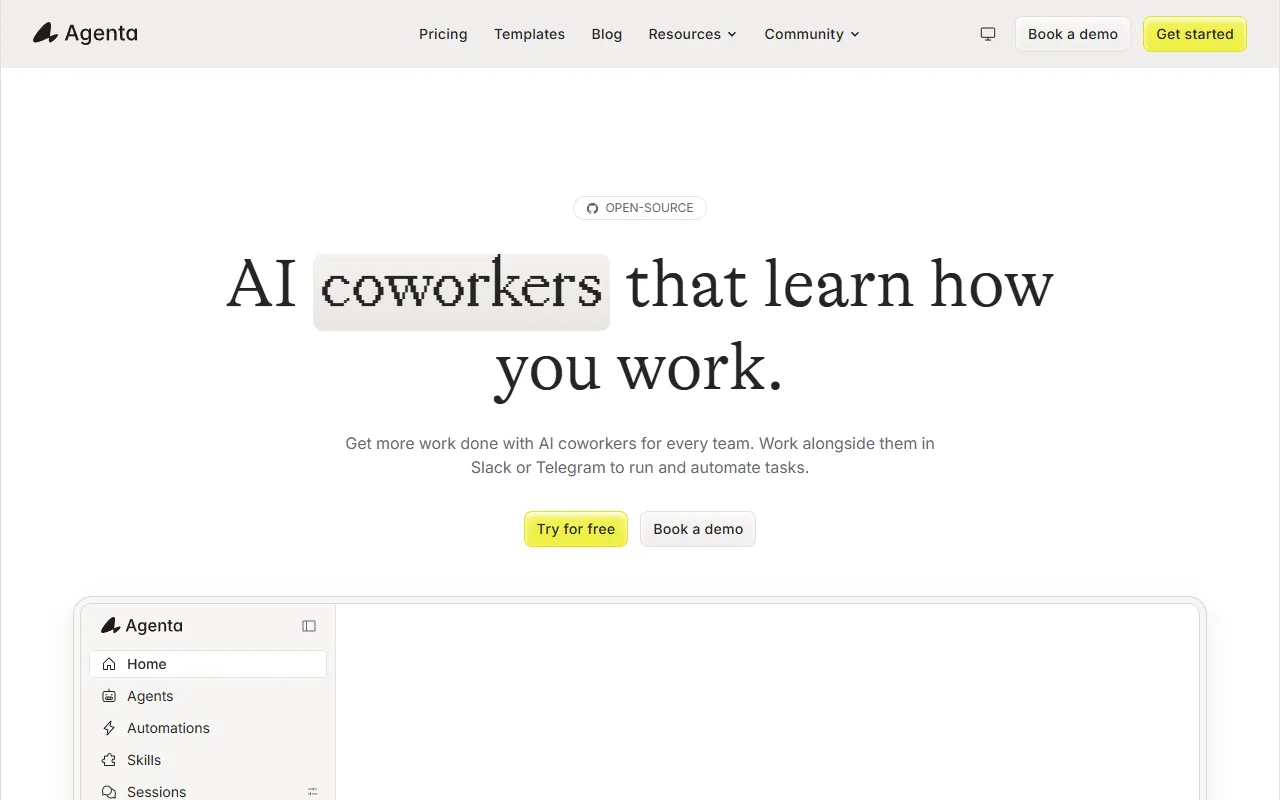Viewport: 1280px width, 800px height.
Task: Visit the Blog from the navigation
Action: click(607, 34)
